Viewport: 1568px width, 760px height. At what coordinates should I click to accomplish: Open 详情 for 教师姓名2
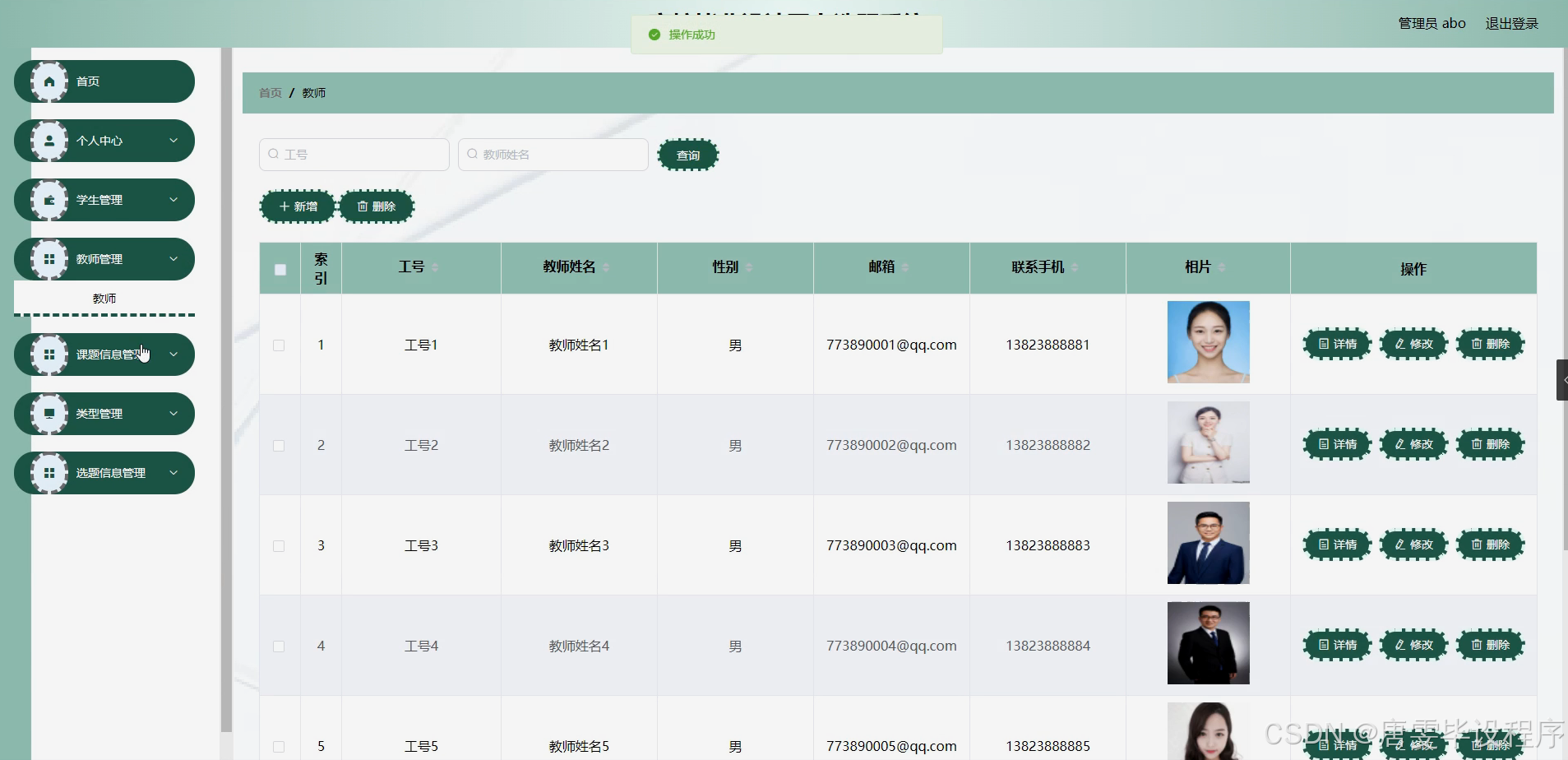tap(1338, 444)
